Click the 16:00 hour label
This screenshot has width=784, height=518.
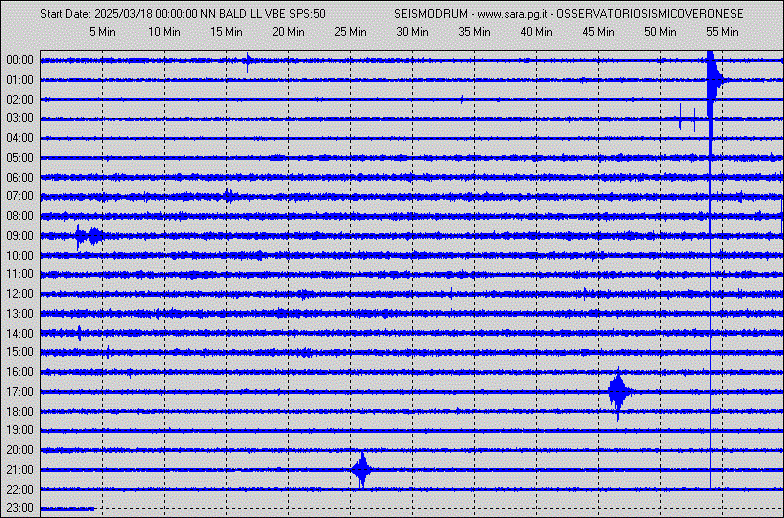click(20, 372)
